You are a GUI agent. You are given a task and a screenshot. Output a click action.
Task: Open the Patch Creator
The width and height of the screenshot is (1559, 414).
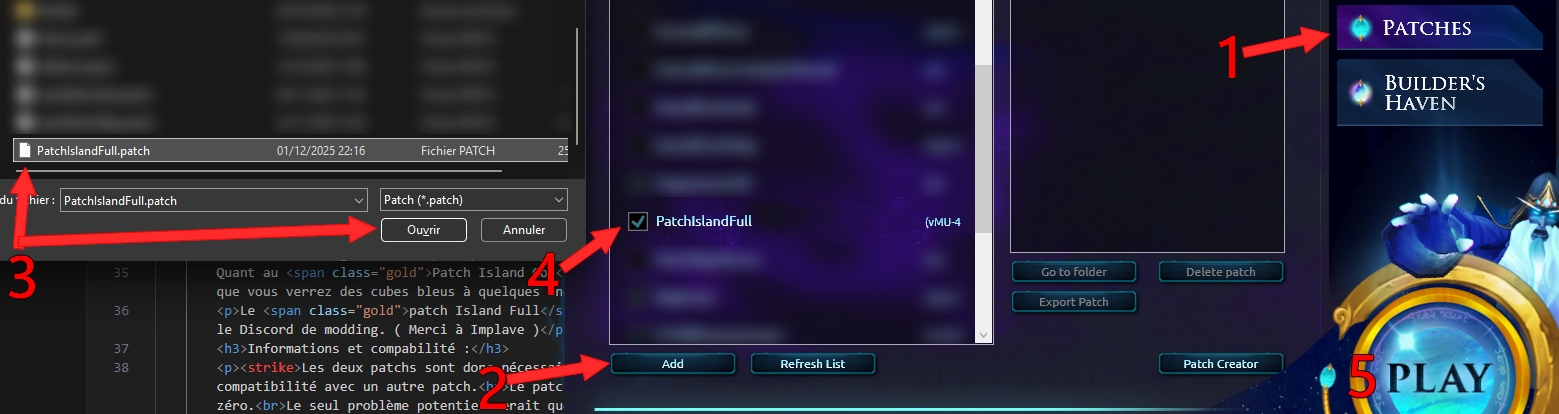[1221, 364]
